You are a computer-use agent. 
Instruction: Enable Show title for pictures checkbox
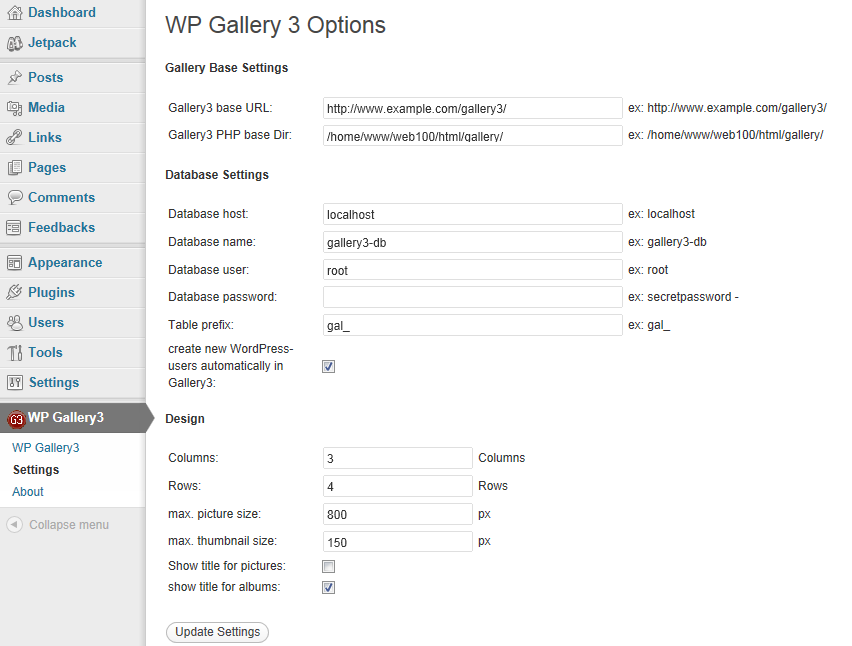click(x=328, y=567)
